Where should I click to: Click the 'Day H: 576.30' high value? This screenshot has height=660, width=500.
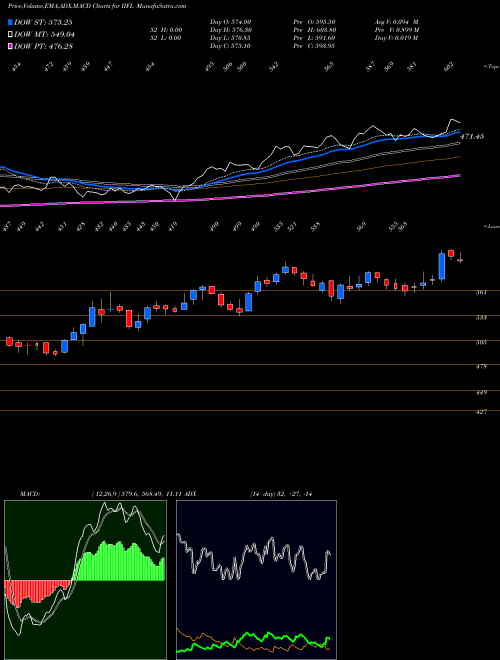[231, 30]
